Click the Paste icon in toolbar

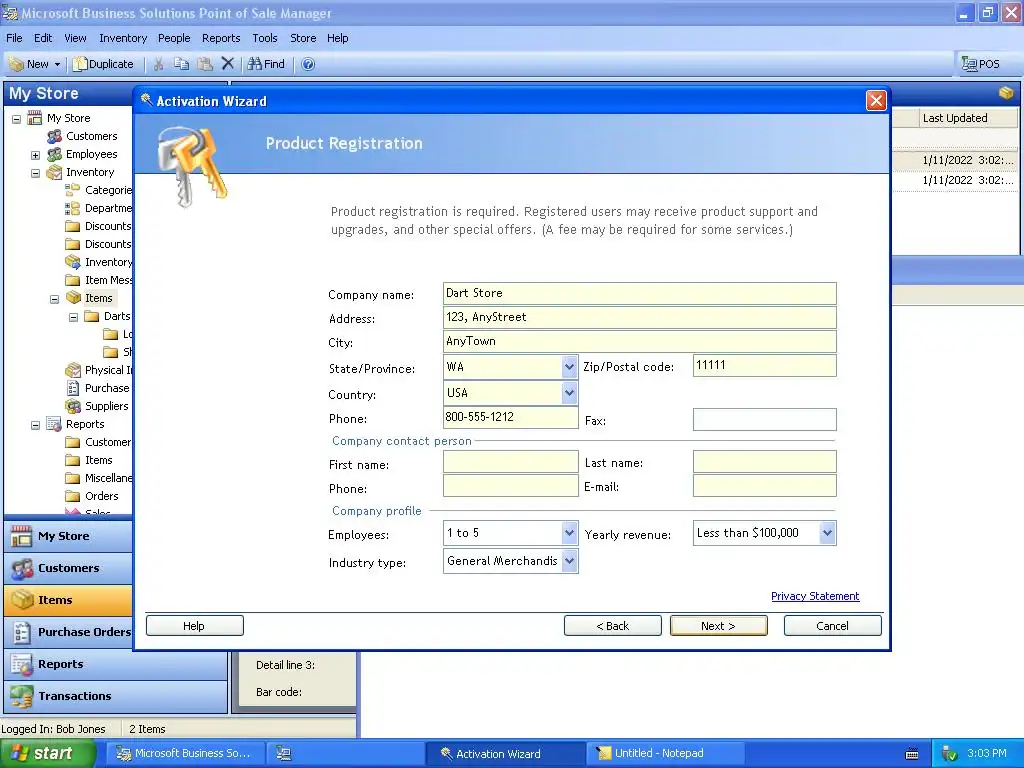[205, 64]
